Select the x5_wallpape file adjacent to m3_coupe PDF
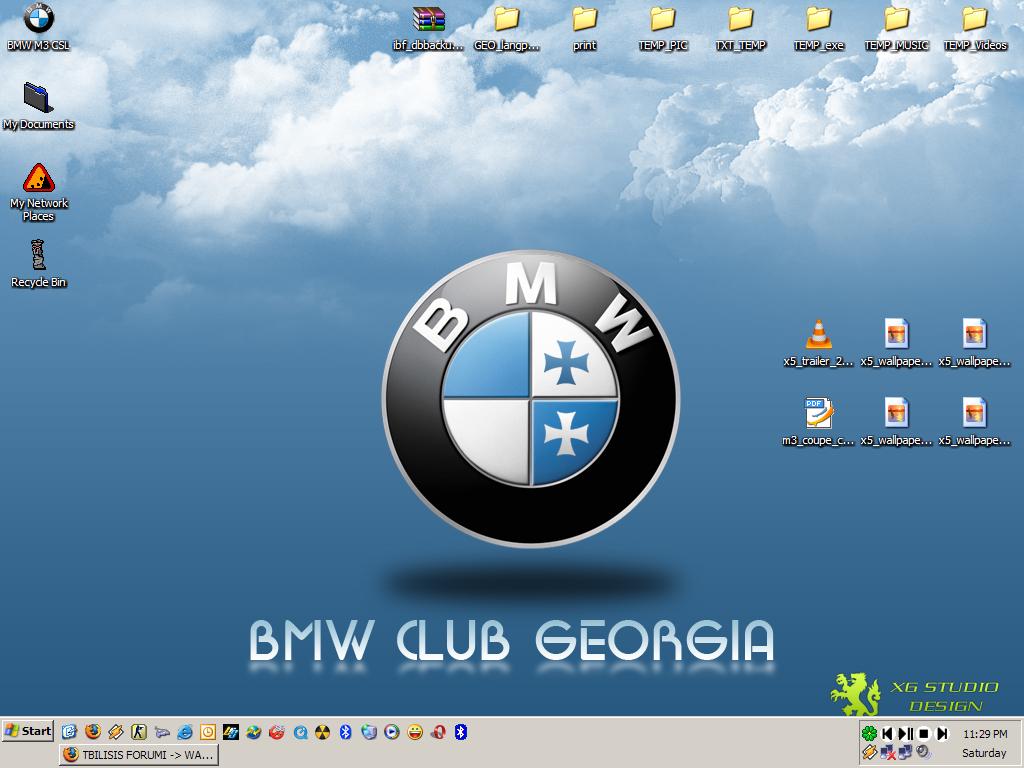The height and width of the screenshot is (768, 1024). tap(896, 422)
